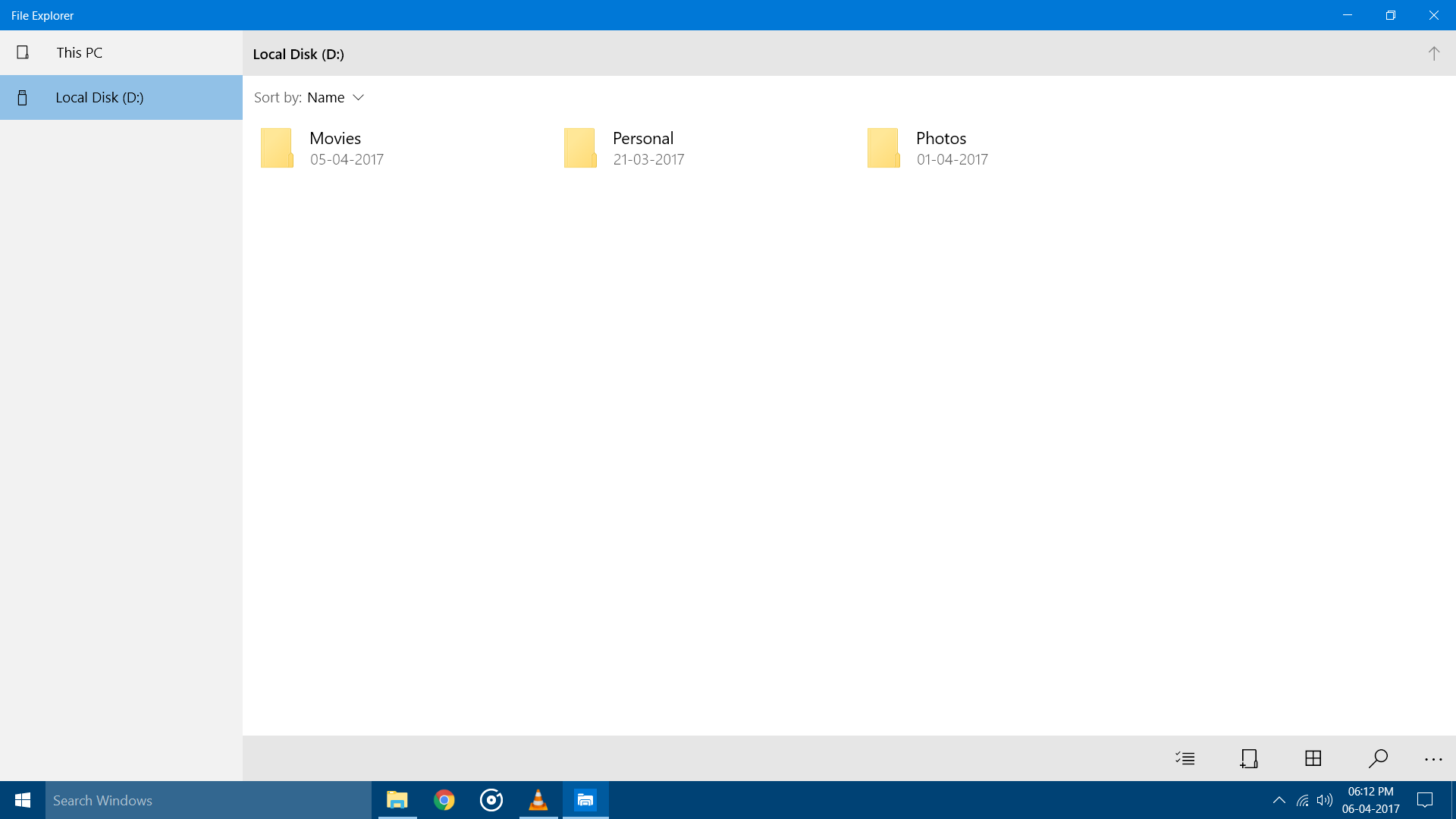Open the Movies folder icon
The image size is (1456, 819).
277,148
